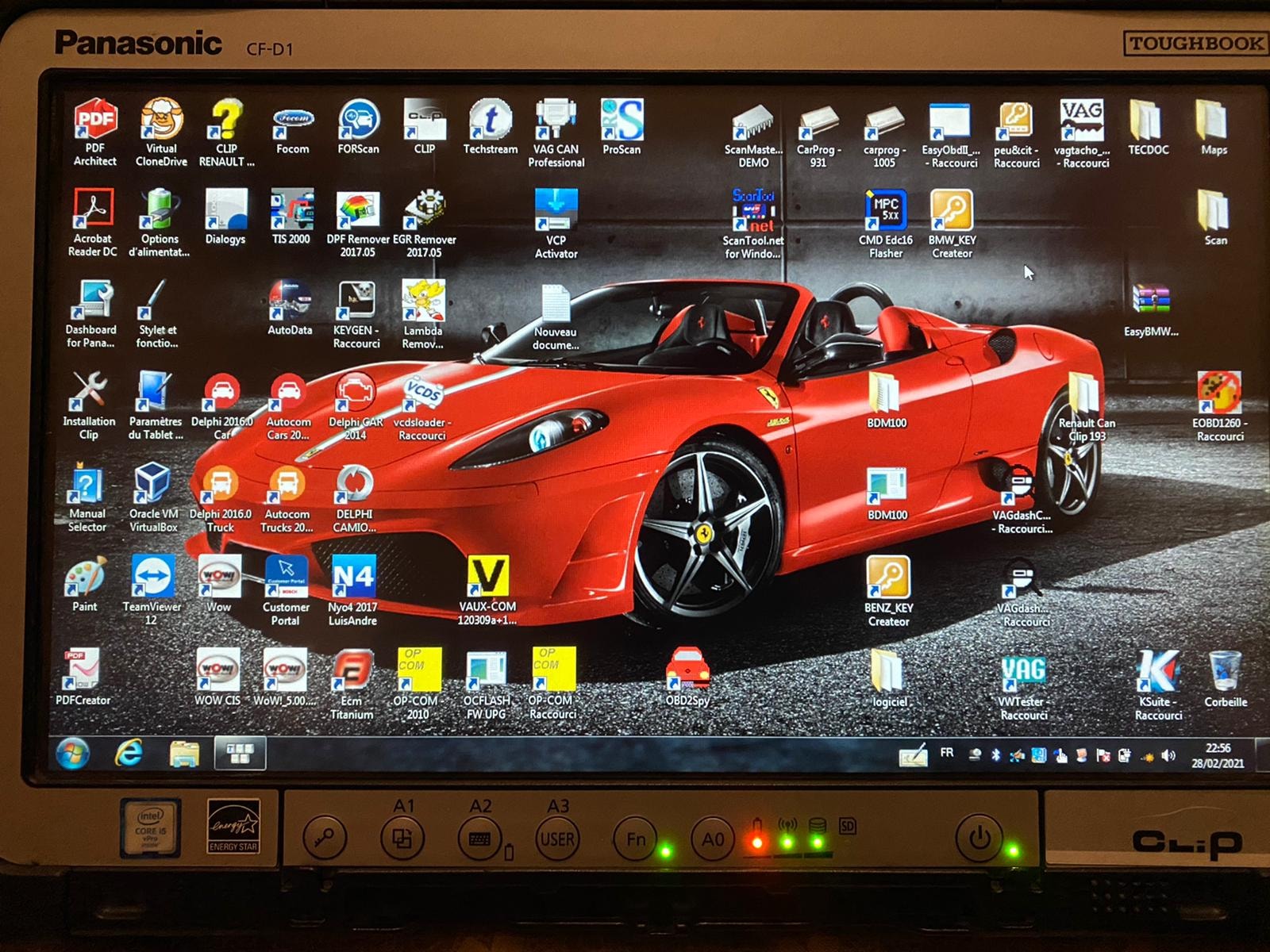Open Windows Explorer from the taskbar
1270x952 pixels.
184,753
